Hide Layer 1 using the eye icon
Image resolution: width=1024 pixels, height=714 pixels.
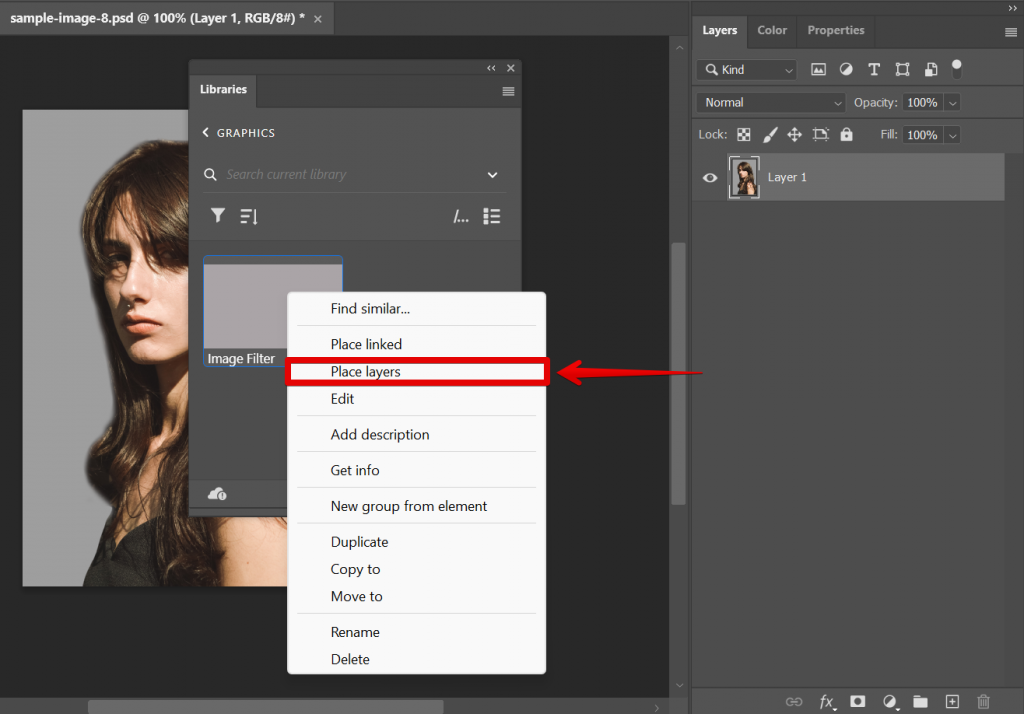(x=710, y=178)
